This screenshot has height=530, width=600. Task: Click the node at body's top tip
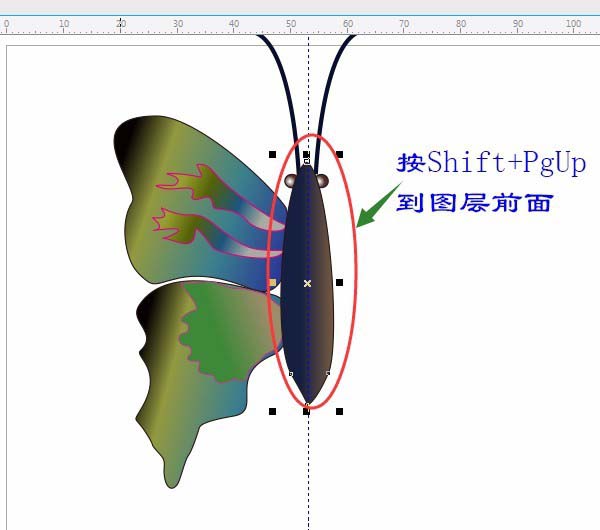point(307,162)
